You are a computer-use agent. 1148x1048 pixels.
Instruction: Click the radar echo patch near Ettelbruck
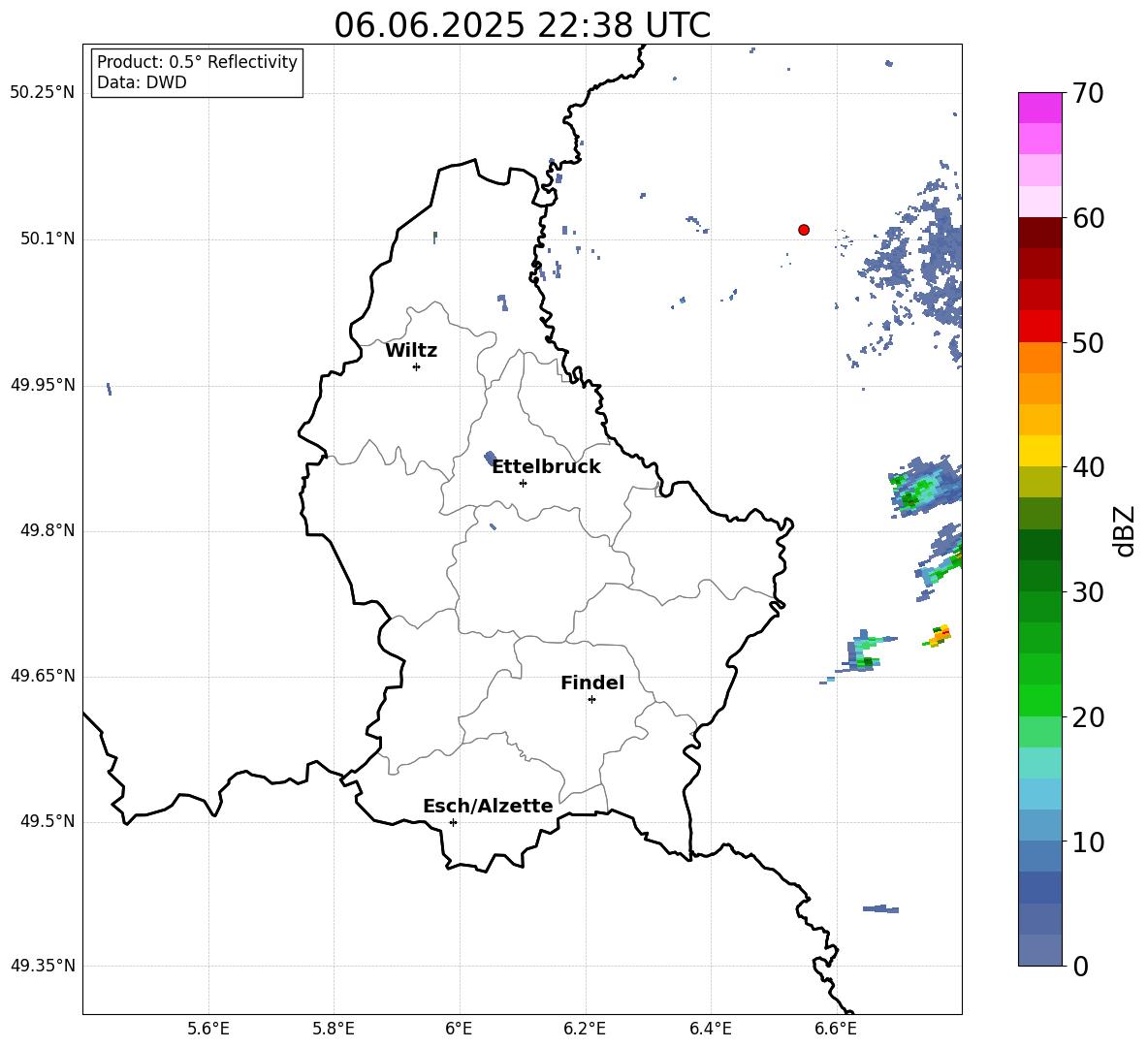[492, 459]
